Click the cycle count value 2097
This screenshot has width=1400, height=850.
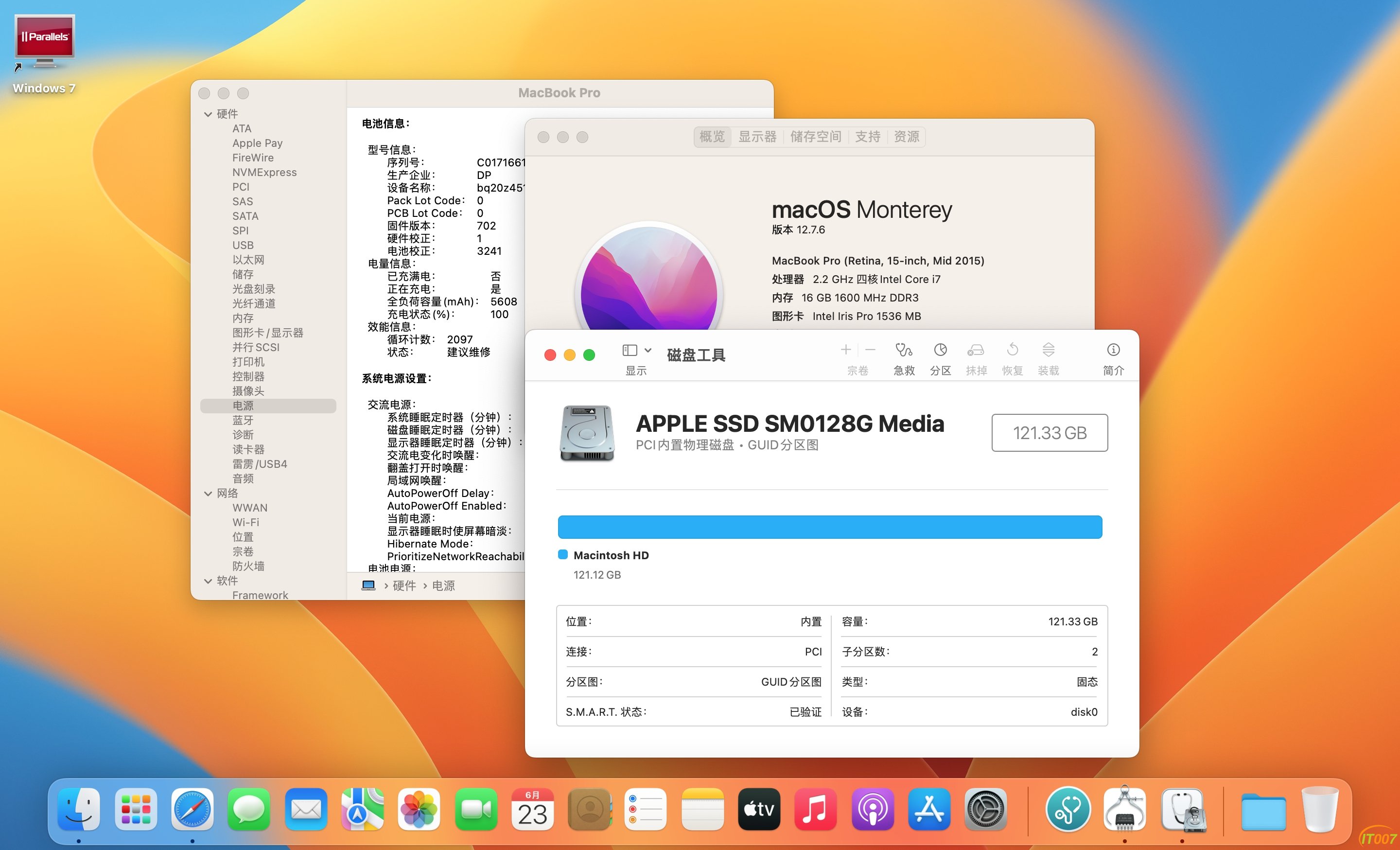pos(460,339)
